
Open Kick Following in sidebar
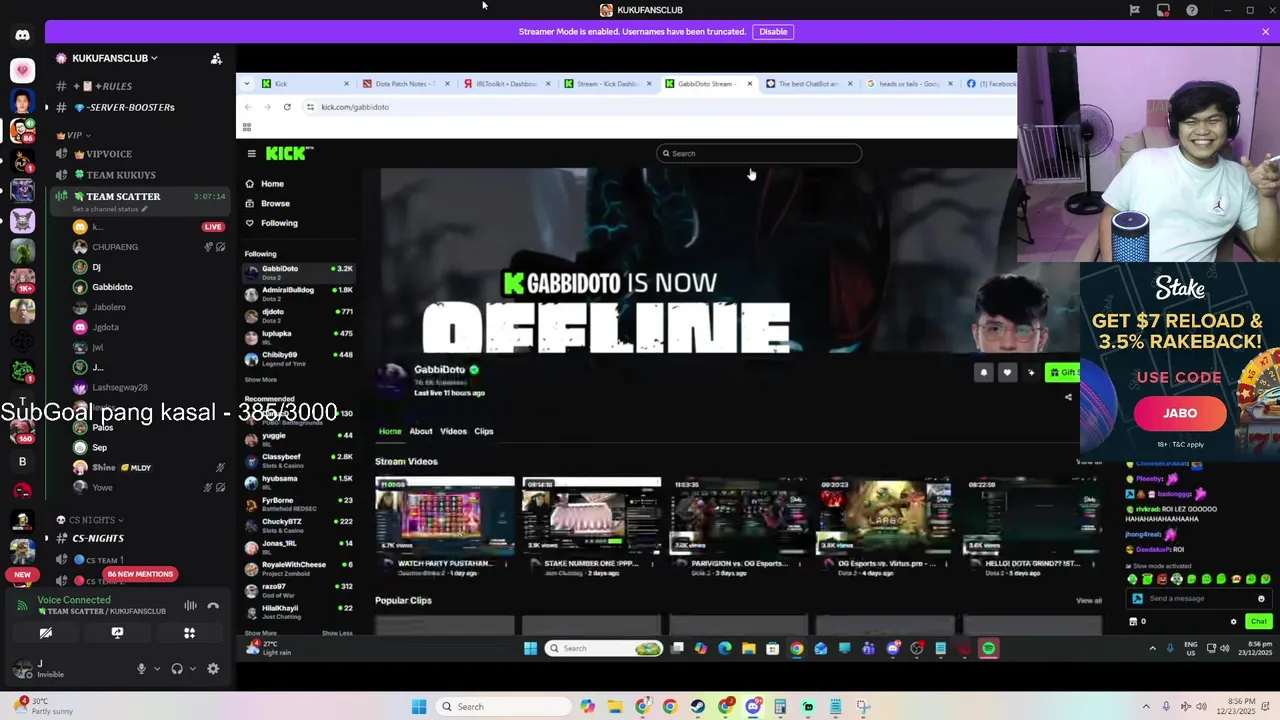coord(272,223)
